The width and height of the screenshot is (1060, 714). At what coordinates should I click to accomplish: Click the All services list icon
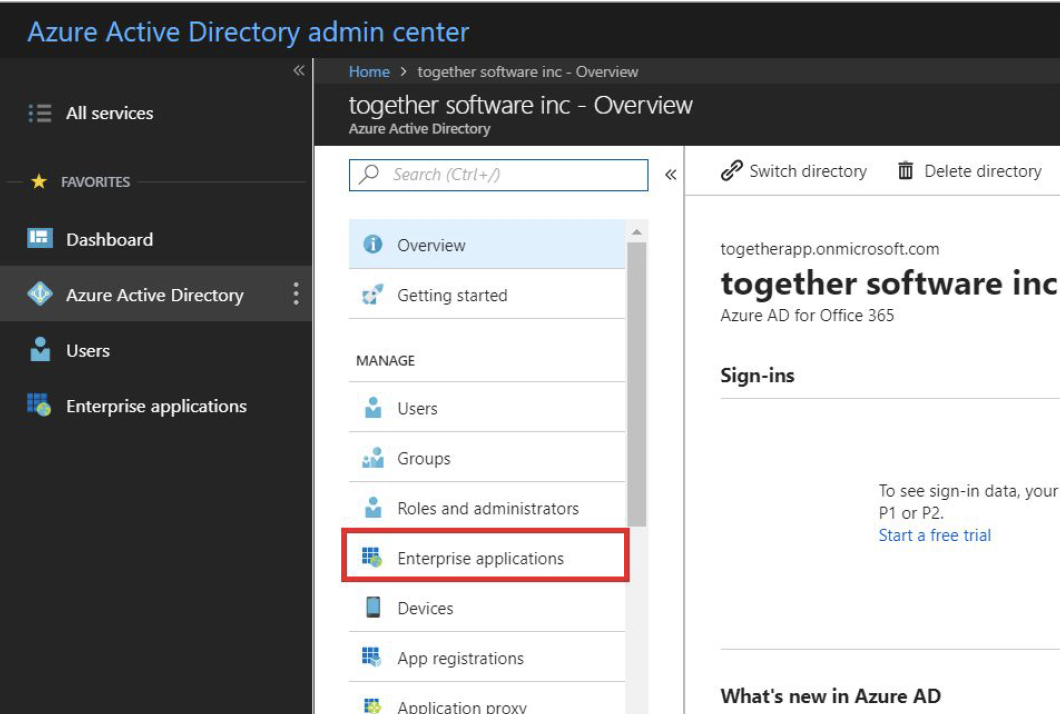40,113
